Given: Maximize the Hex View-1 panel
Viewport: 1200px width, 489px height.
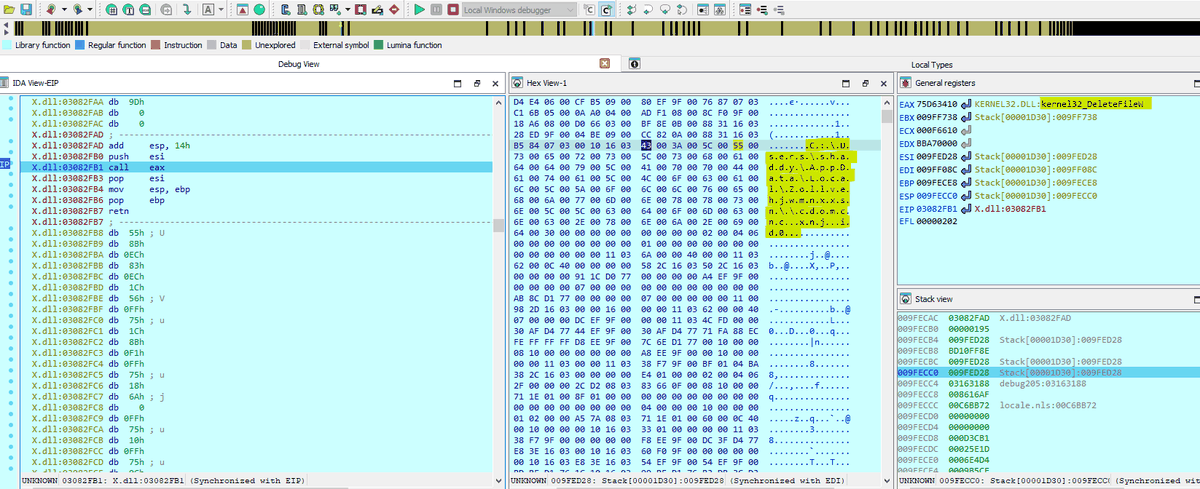Looking at the screenshot, I should (846, 83).
